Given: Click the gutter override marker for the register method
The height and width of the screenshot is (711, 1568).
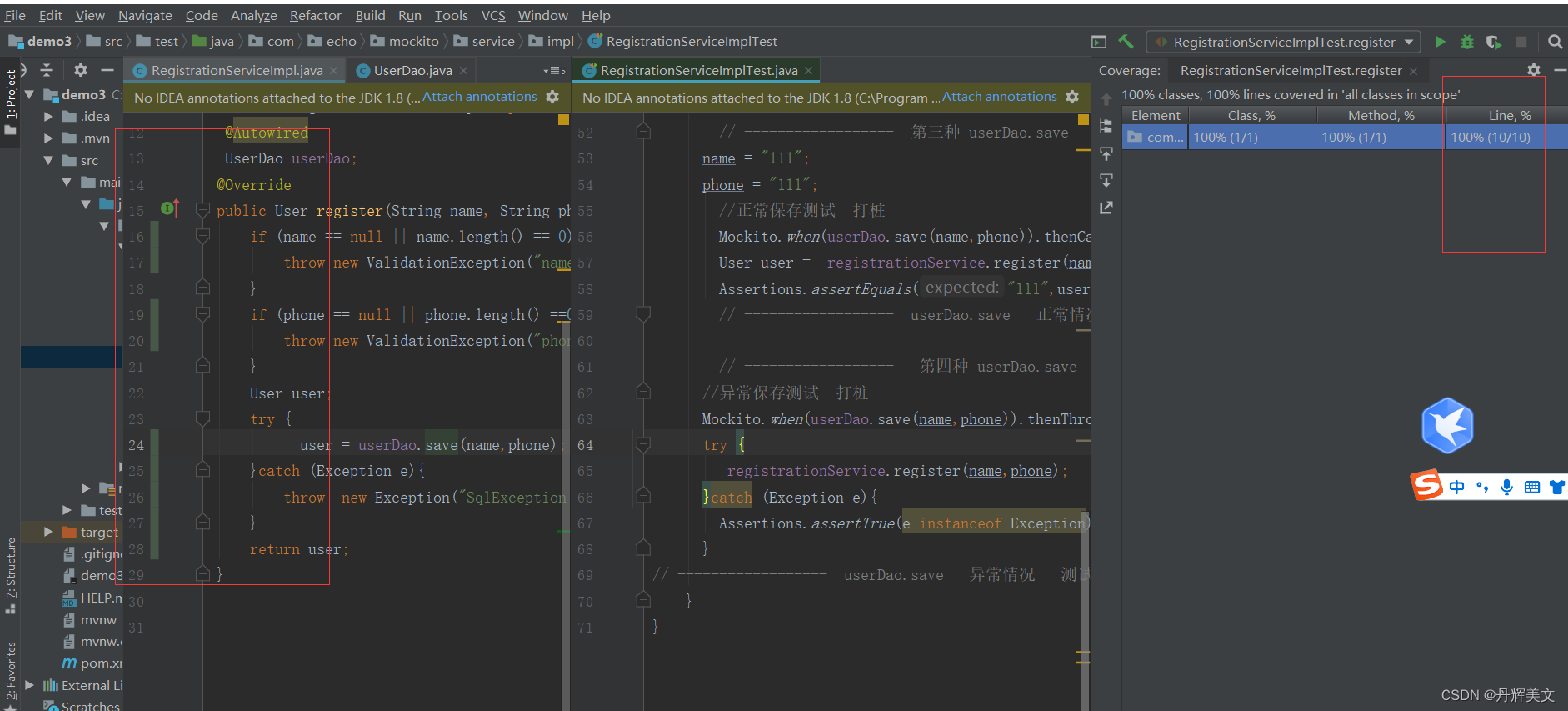Looking at the screenshot, I should (170, 208).
